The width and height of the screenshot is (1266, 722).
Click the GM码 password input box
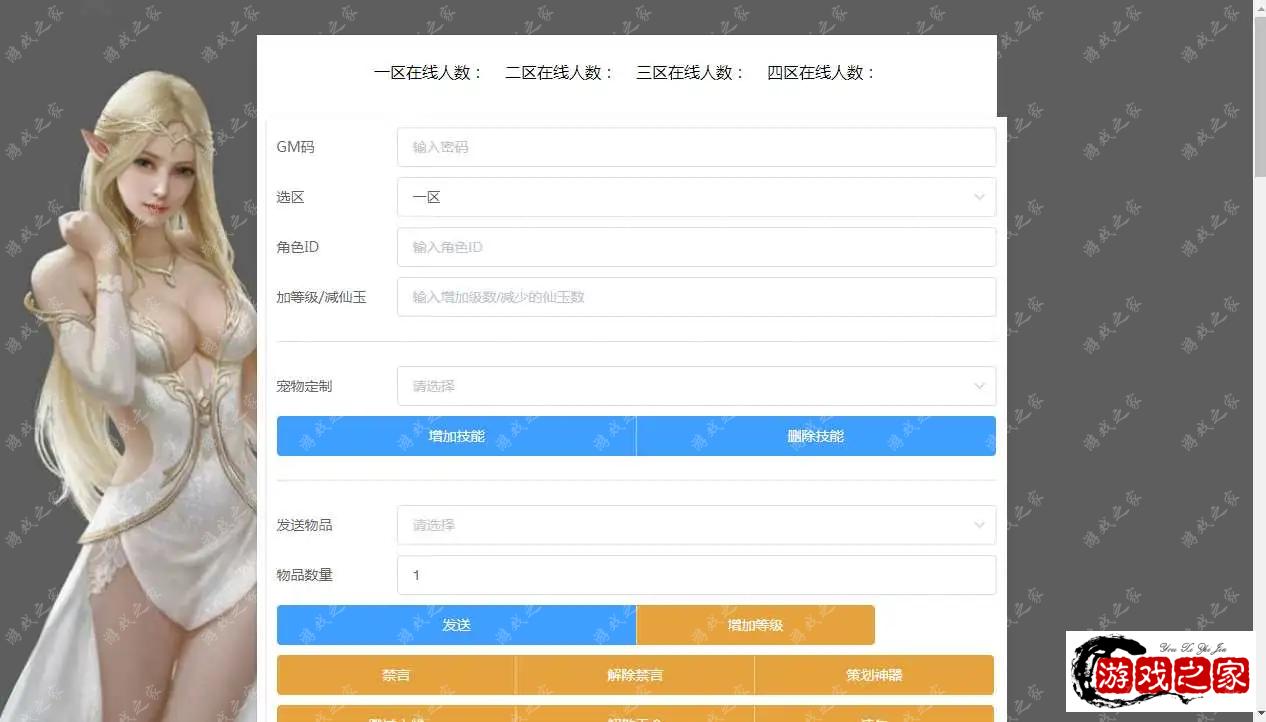click(x=696, y=146)
